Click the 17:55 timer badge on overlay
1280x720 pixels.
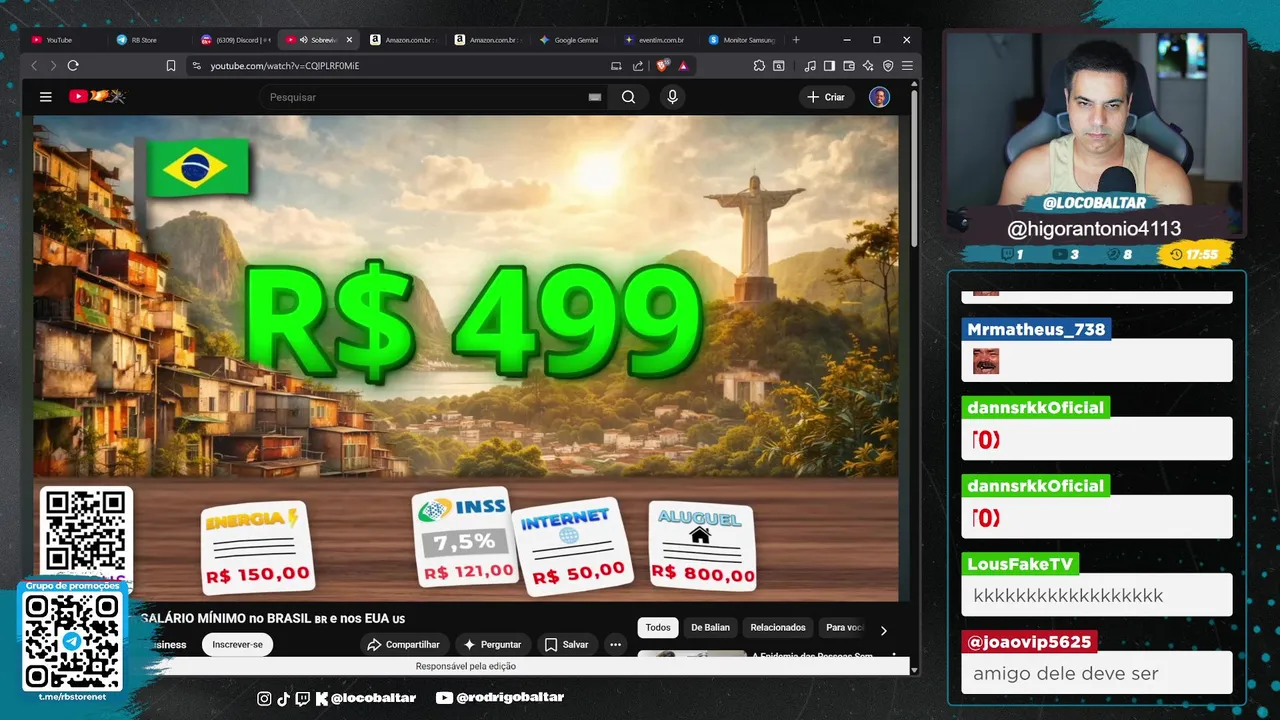tap(1194, 254)
